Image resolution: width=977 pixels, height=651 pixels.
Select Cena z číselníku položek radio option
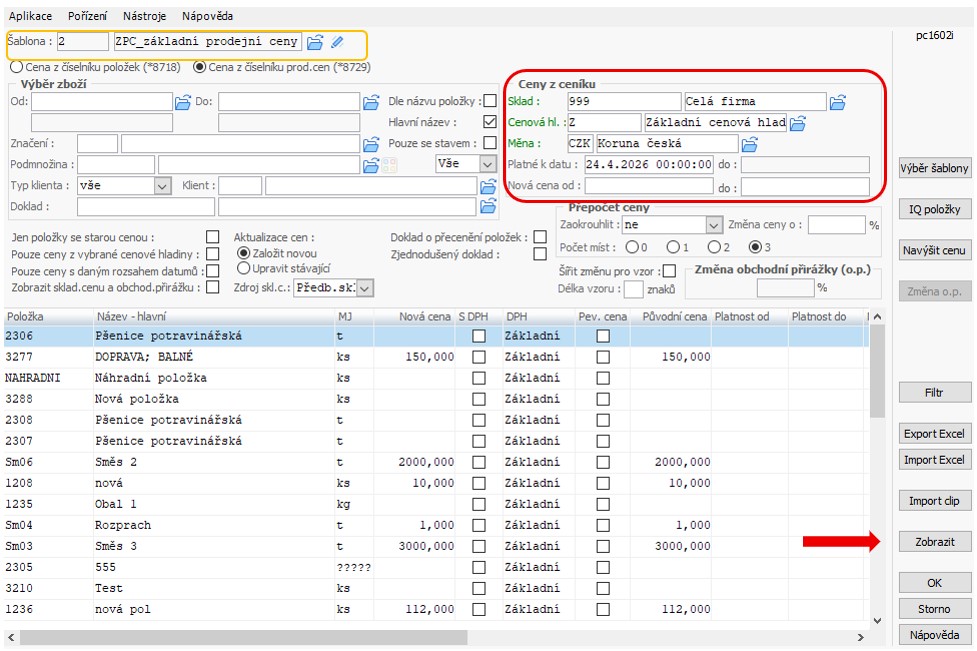click(16, 66)
